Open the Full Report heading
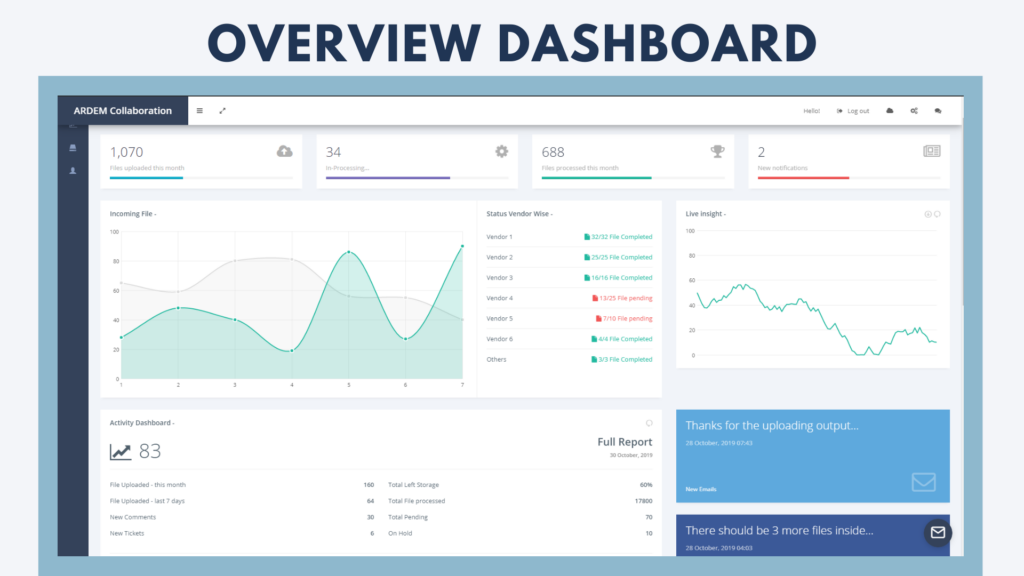1024x576 pixels. (x=624, y=442)
